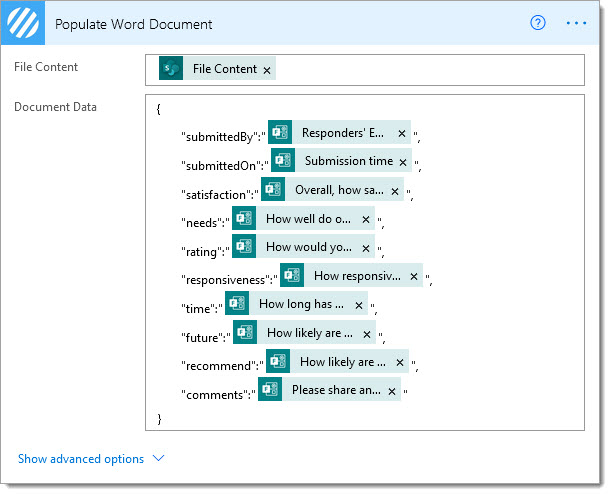The width and height of the screenshot is (610, 494).
Task: Click the Populate Word Document connector icon
Action: tap(23, 23)
